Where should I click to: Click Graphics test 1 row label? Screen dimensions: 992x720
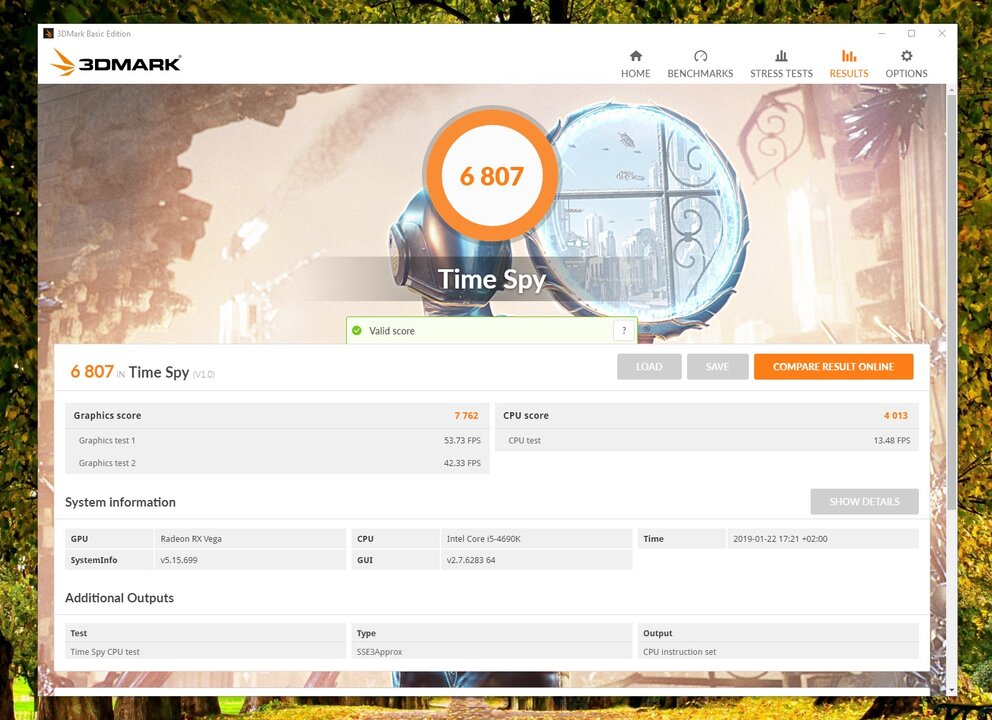(x=107, y=440)
